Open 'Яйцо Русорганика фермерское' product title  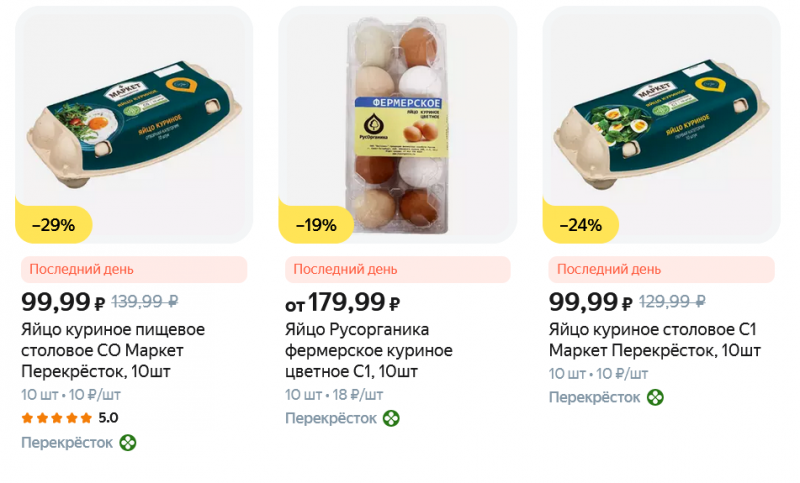click(369, 351)
